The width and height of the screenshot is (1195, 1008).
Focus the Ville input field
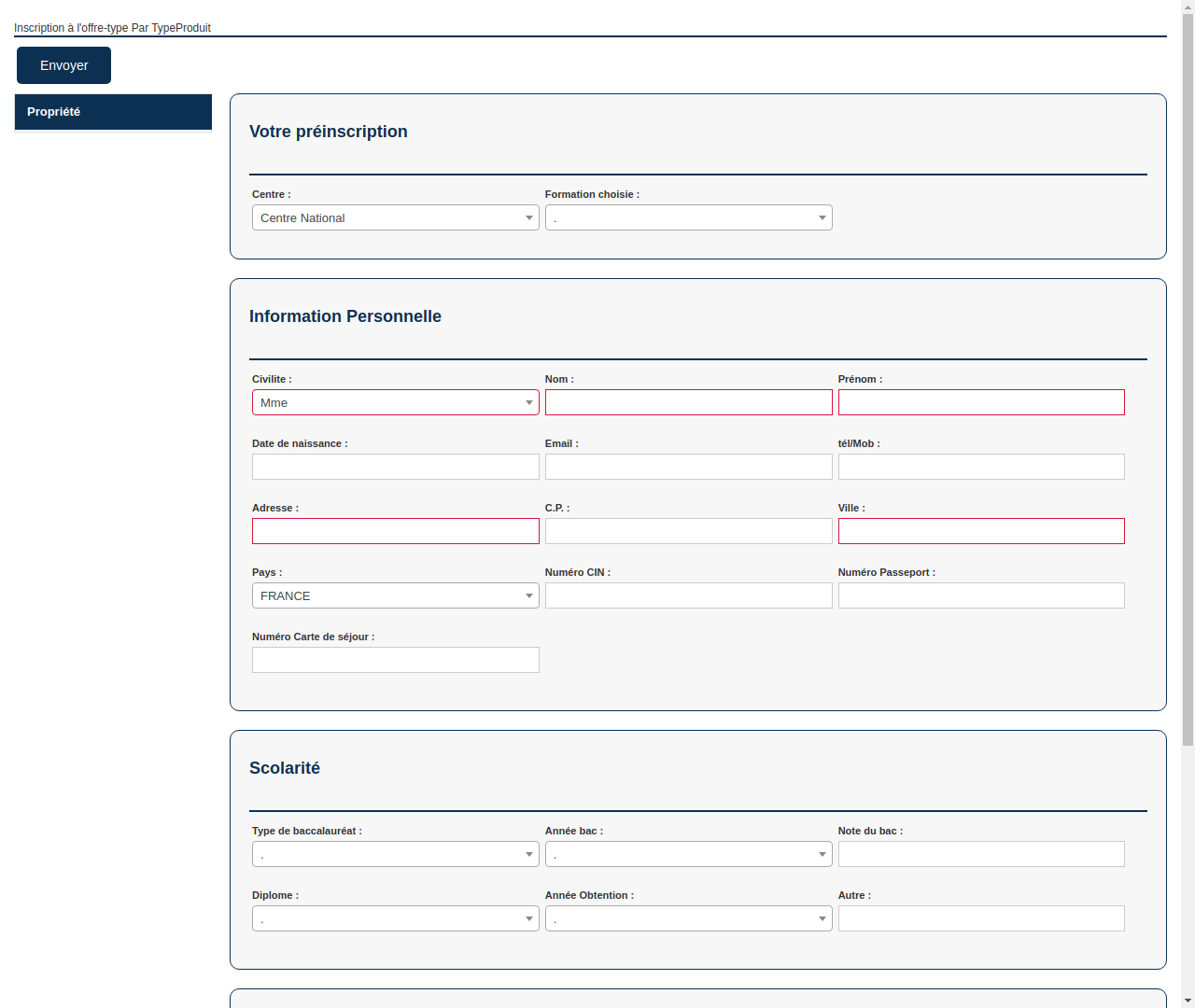tap(981, 530)
